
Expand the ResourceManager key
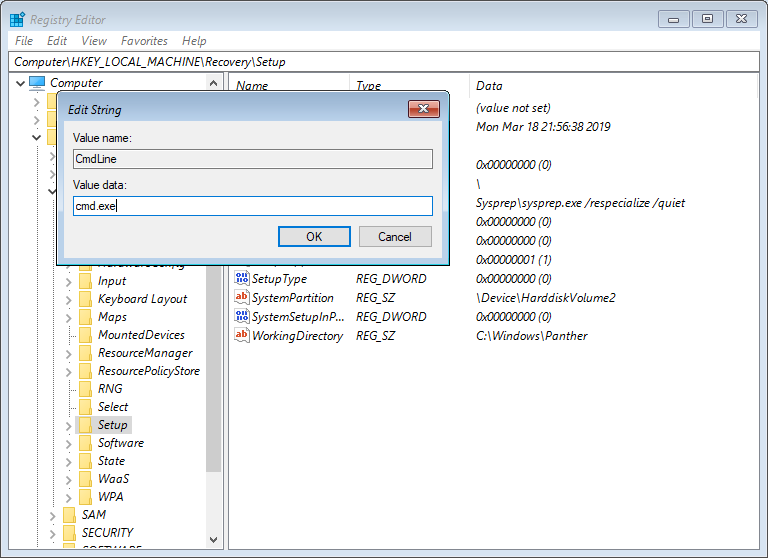click(x=69, y=354)
